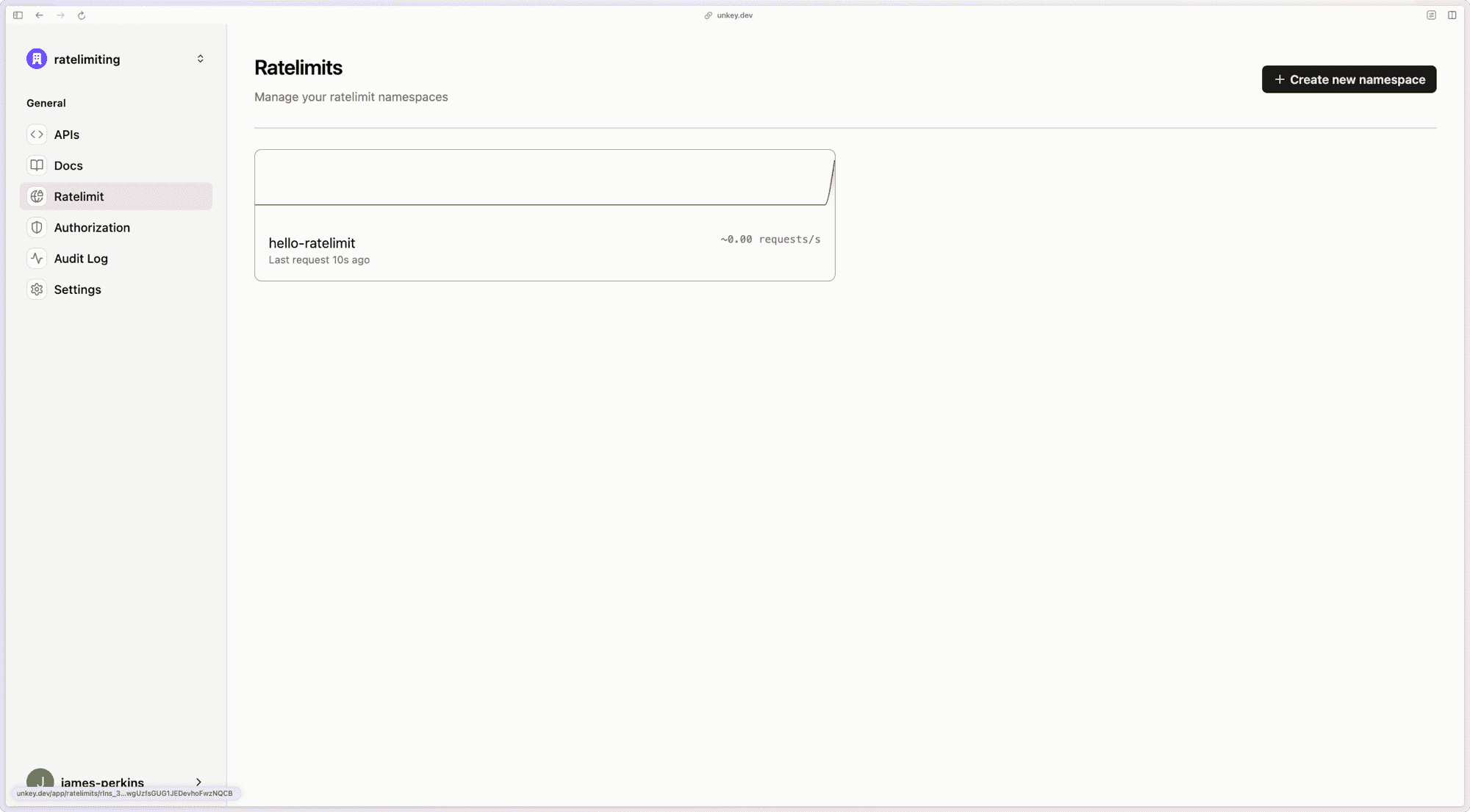Open the Authorization section
The image size is (1470, 812).
pos(92,227)
